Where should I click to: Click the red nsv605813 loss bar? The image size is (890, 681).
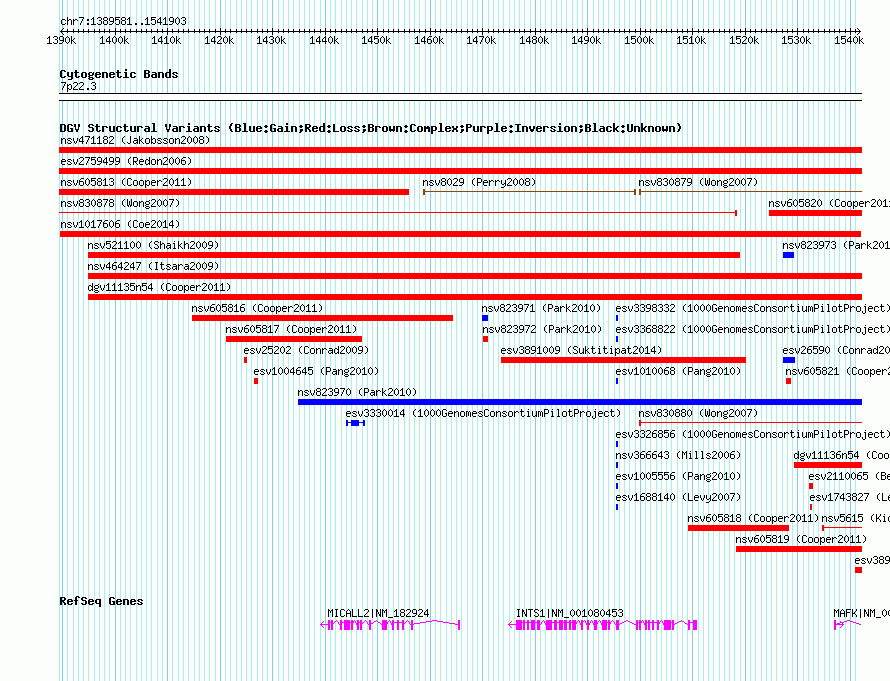(x=234, y=192)
